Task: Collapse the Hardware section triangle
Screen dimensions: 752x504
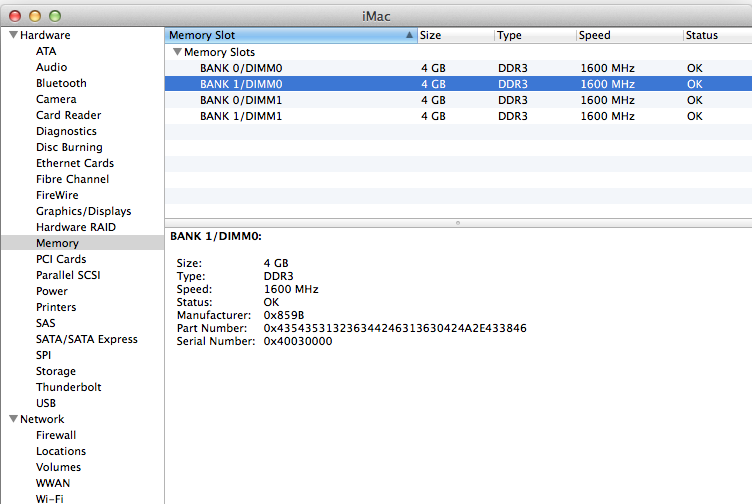Action: pyautogui.click(x=13, y=35)
